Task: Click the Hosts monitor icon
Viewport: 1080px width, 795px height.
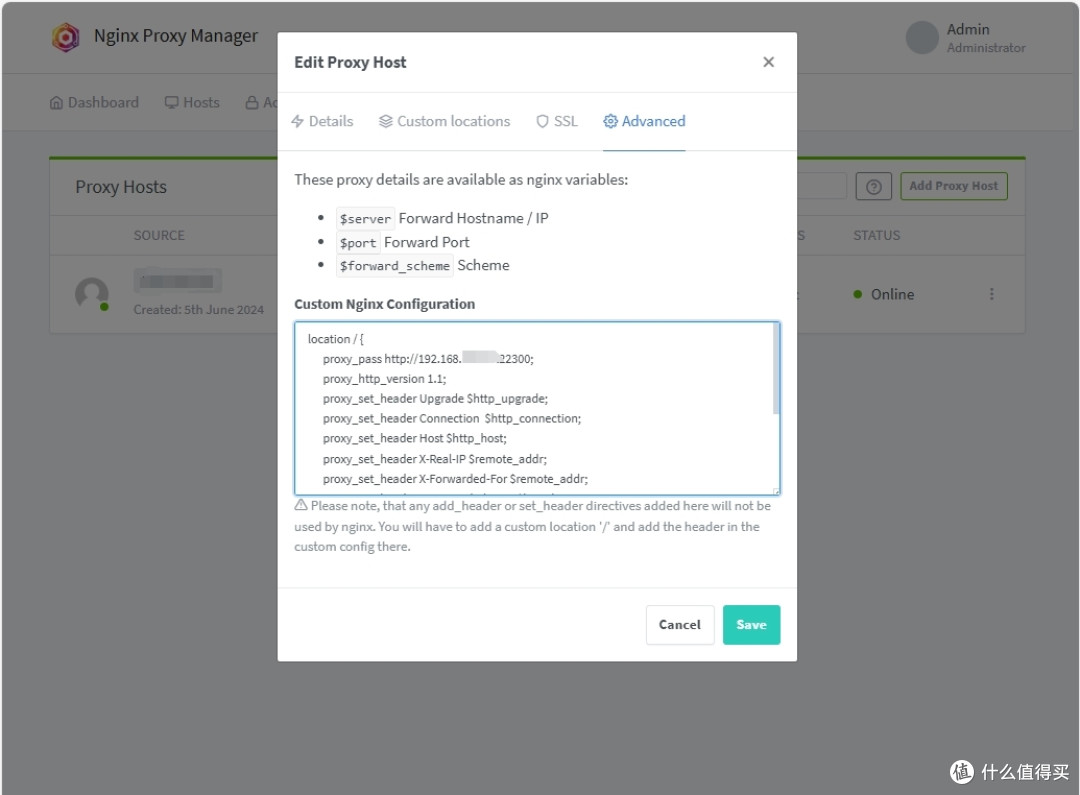Action: 172,102
